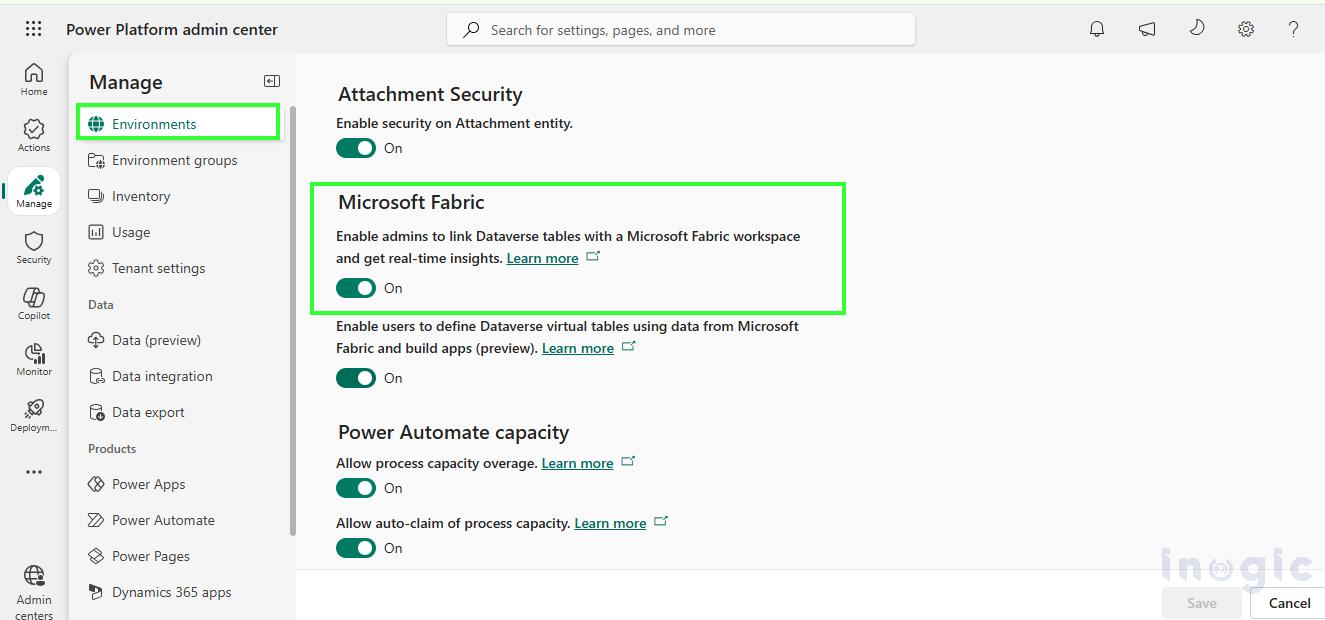Image resolution: width=1325 pixels, height=620 pixels.
Task: Click the Manage pane vertical scrollbar
Action: coord(293,320)
